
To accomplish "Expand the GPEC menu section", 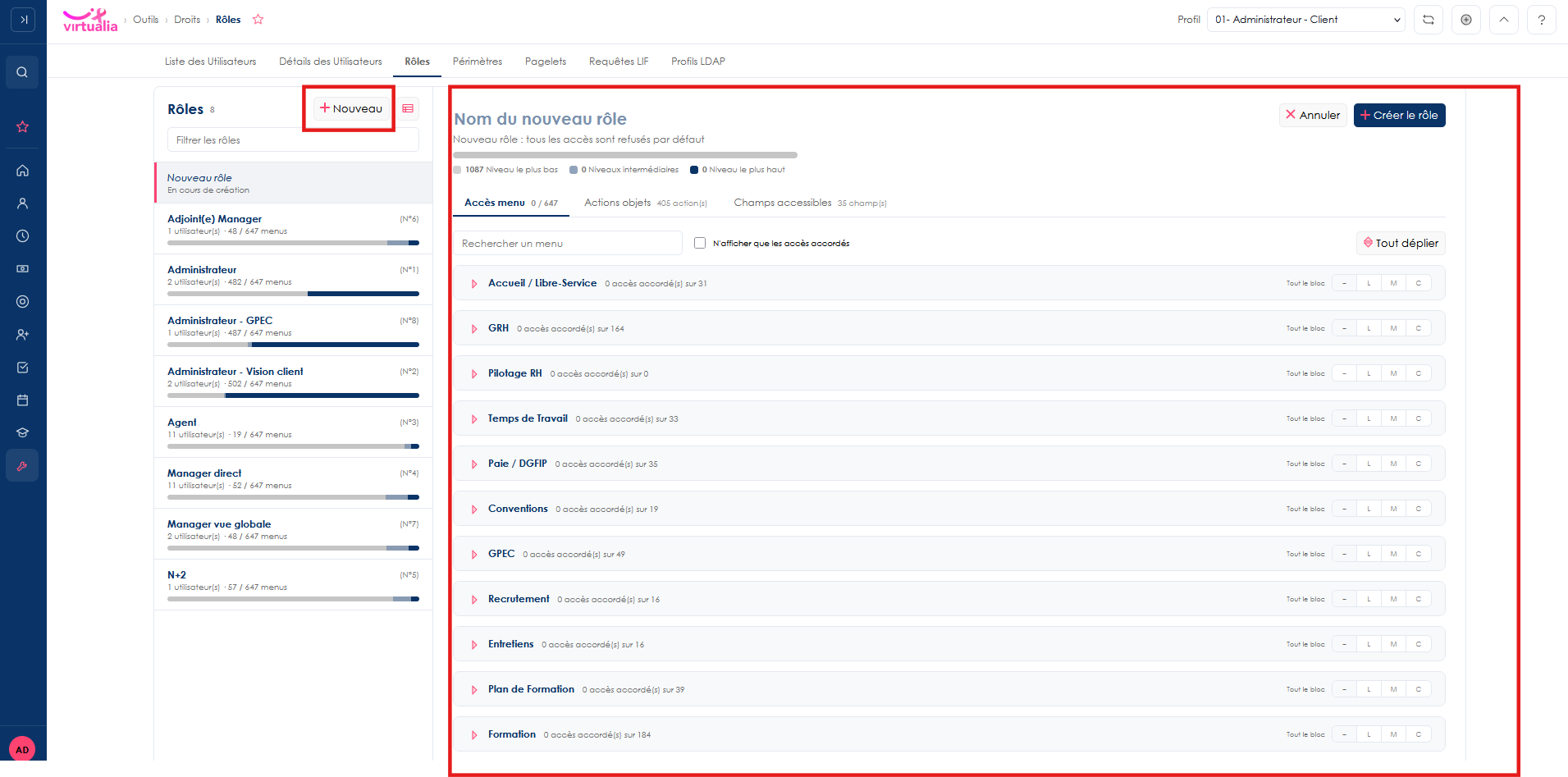I will 474,555.
